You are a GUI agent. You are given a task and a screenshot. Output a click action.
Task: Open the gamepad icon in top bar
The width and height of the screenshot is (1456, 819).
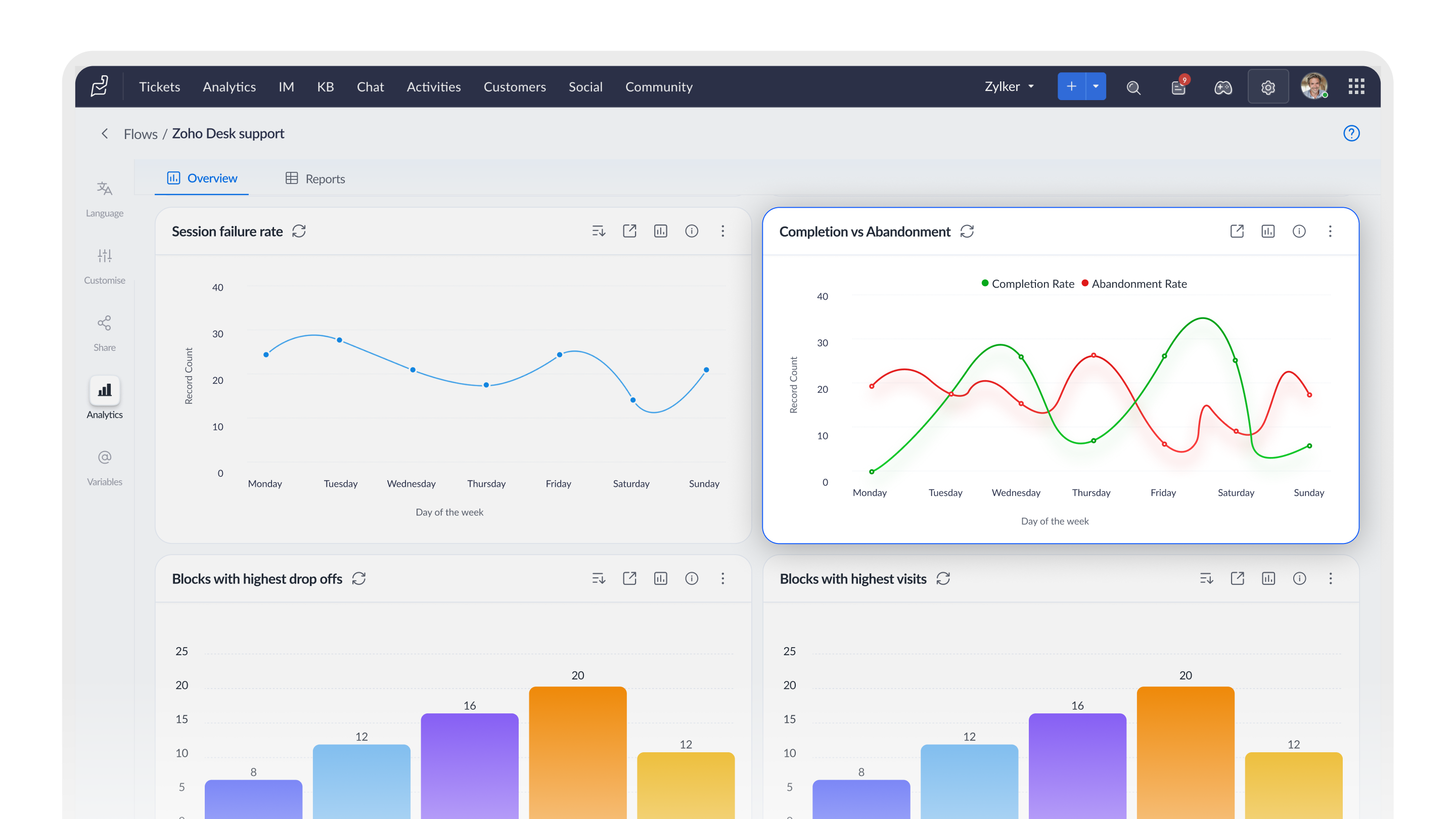[x=1223, y=87]
